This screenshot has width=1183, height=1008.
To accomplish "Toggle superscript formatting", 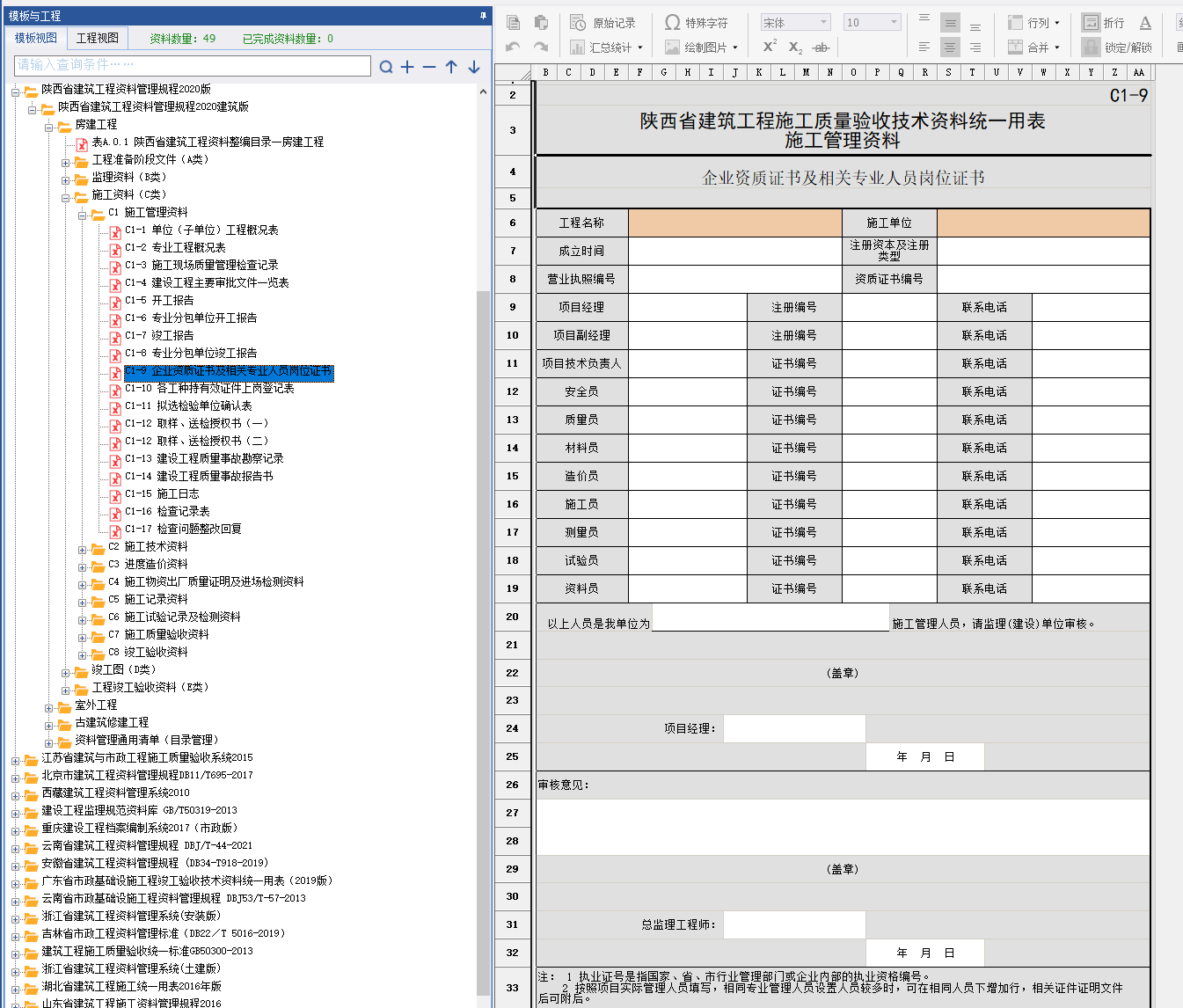I will click(x=770, y=47).
